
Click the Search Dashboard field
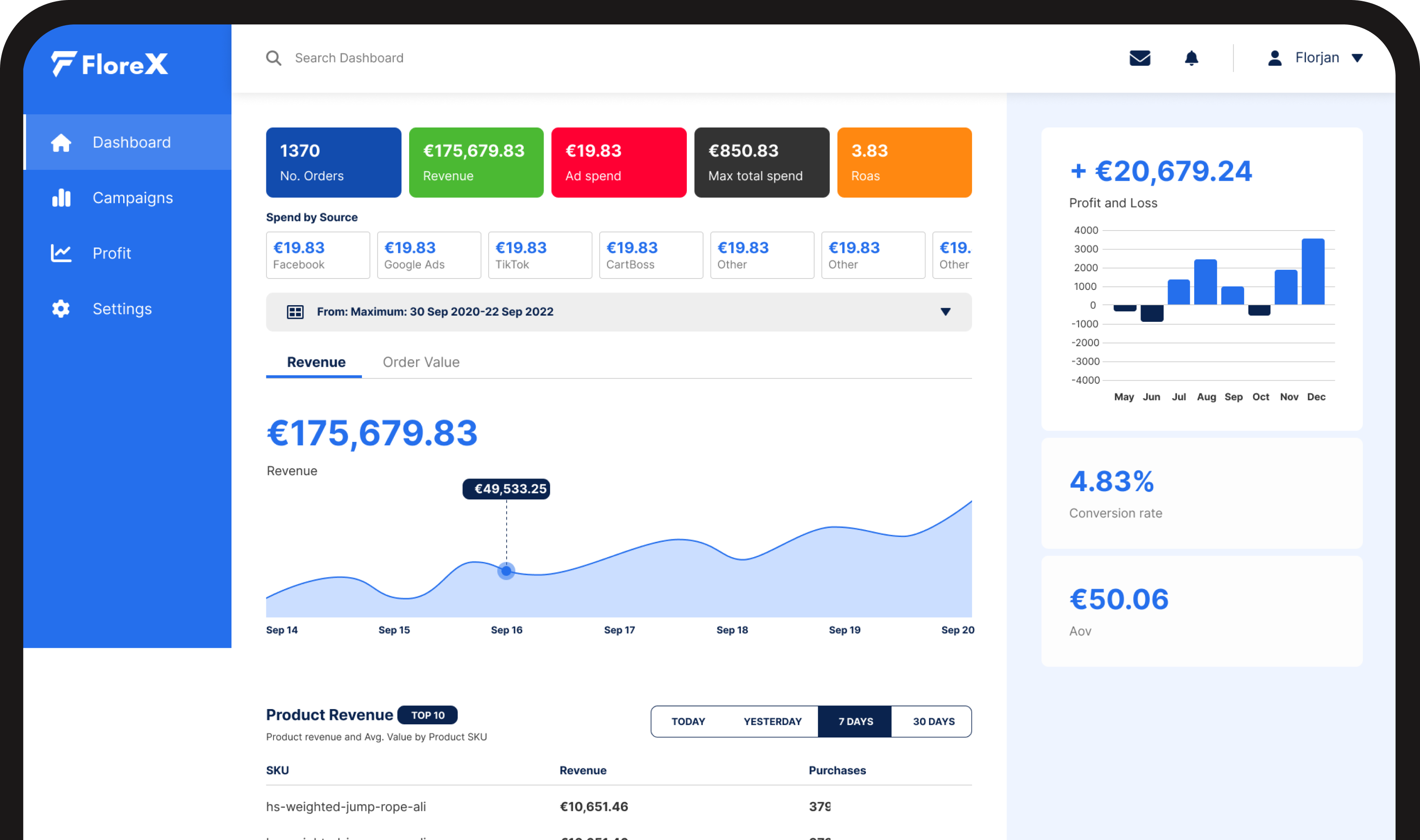[348, 59]
